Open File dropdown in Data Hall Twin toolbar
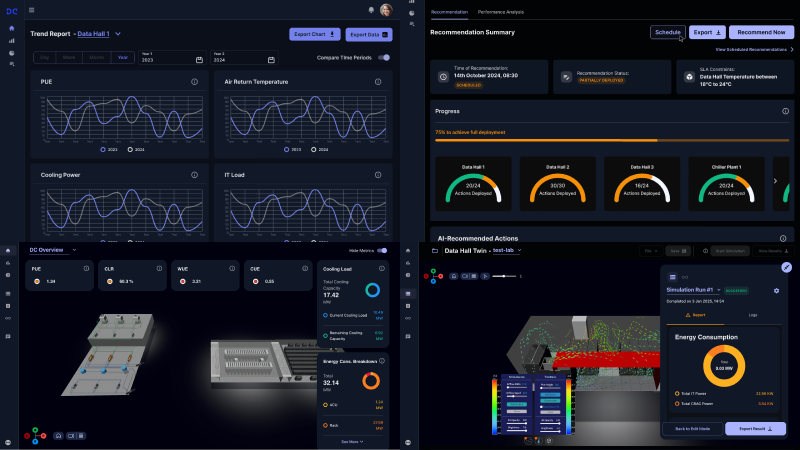 (x=651, y=251)
